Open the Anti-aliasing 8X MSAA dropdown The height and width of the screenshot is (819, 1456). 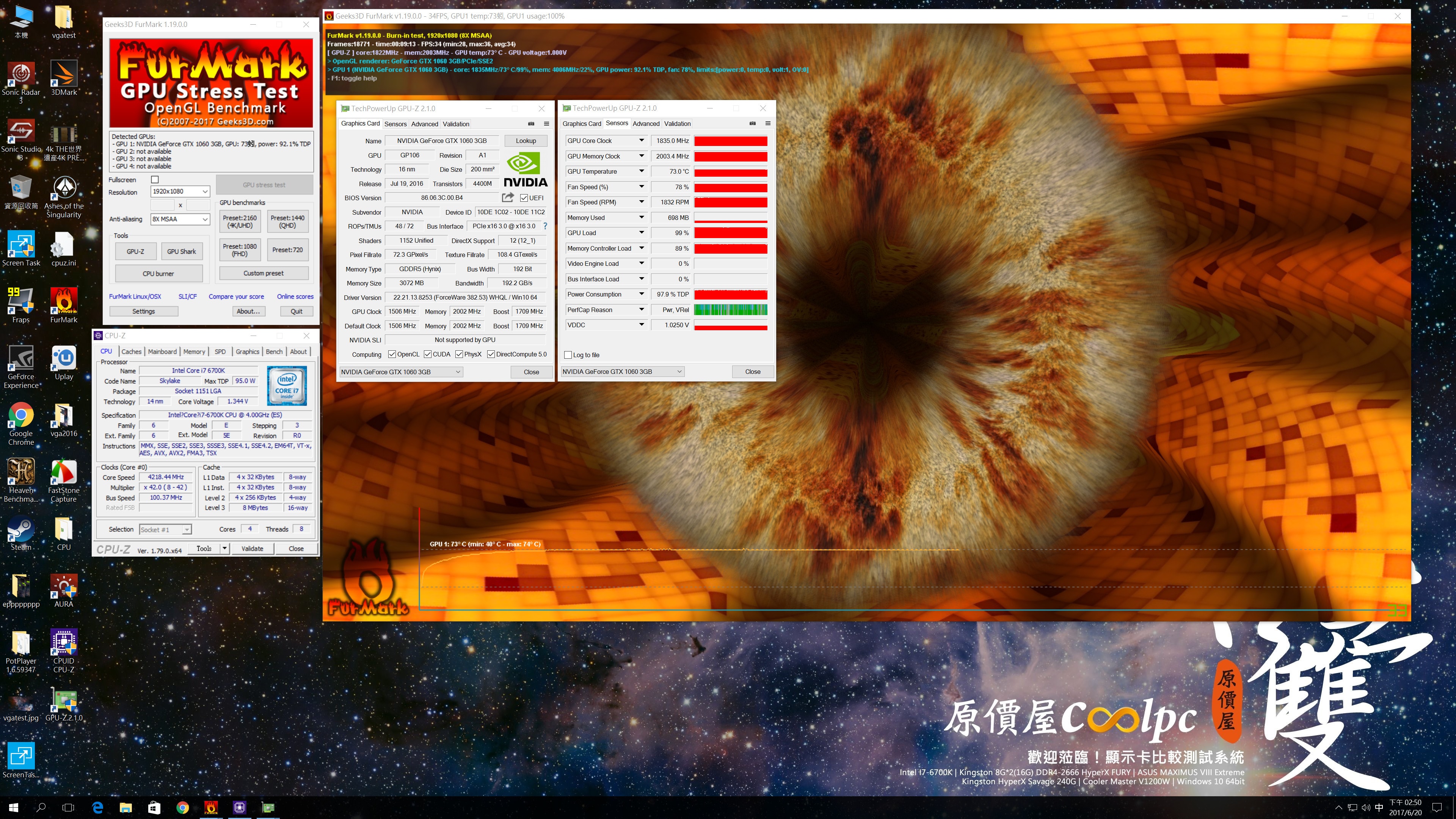pyautogui.click(x=180, y=219)
